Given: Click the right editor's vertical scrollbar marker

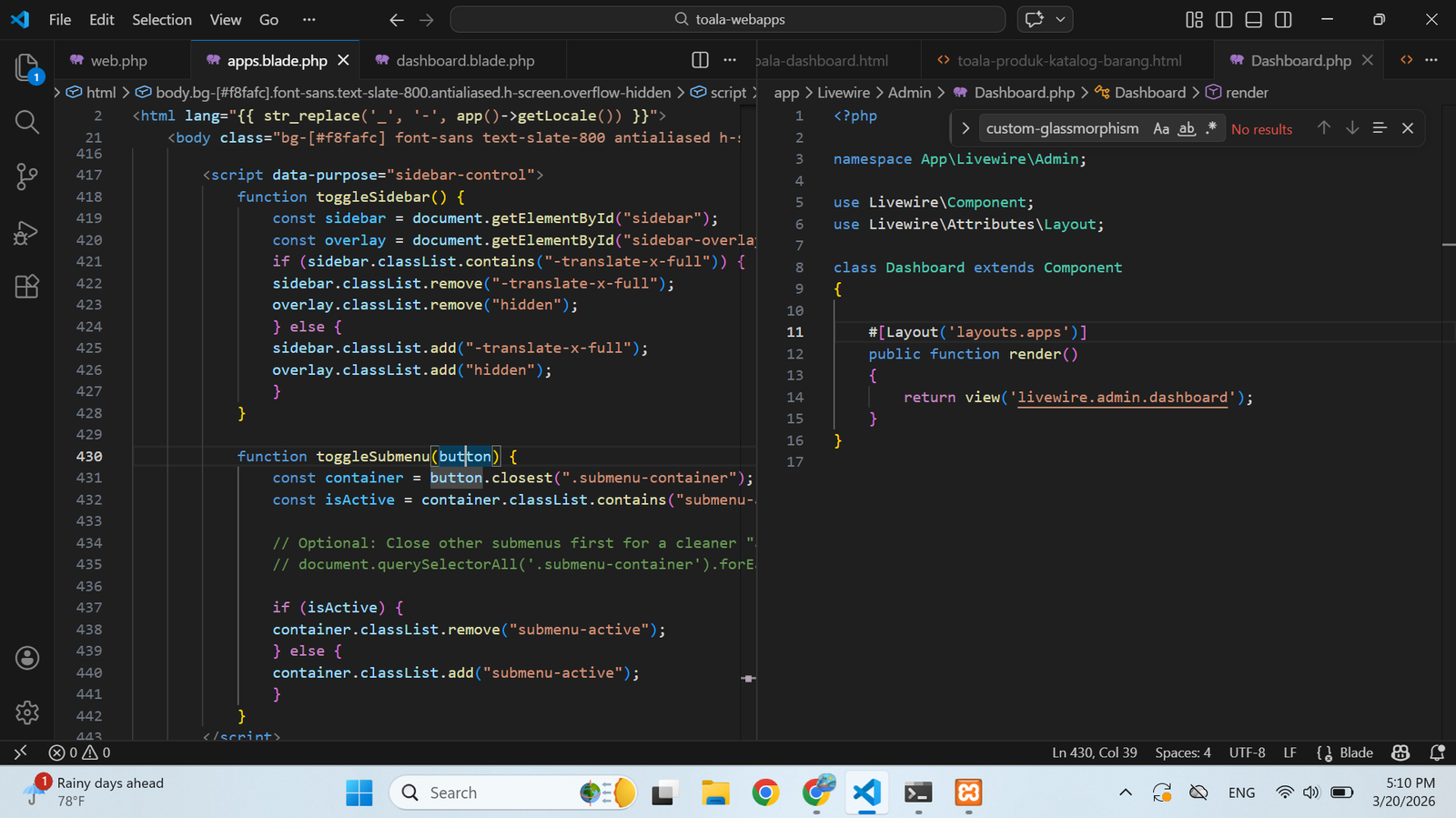Looking at the screenshot, I should (1448, 245).
